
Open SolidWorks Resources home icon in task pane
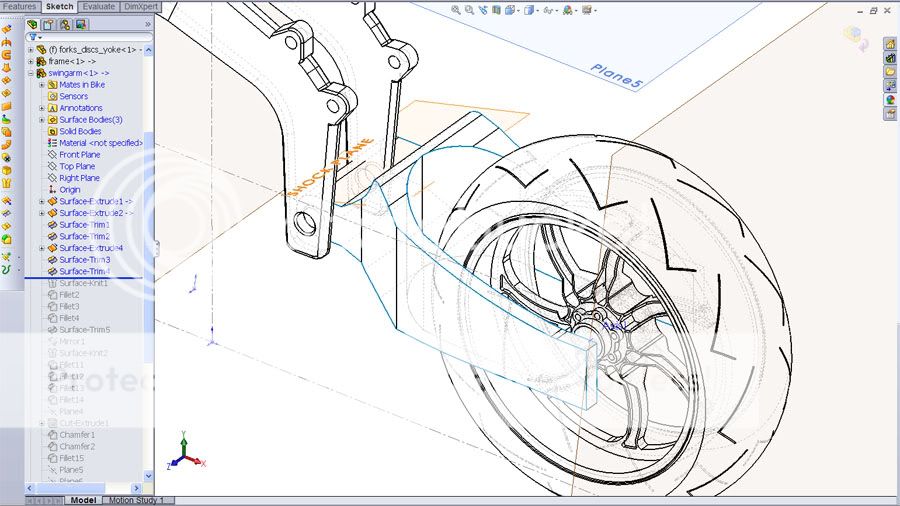tap(890, 44)
